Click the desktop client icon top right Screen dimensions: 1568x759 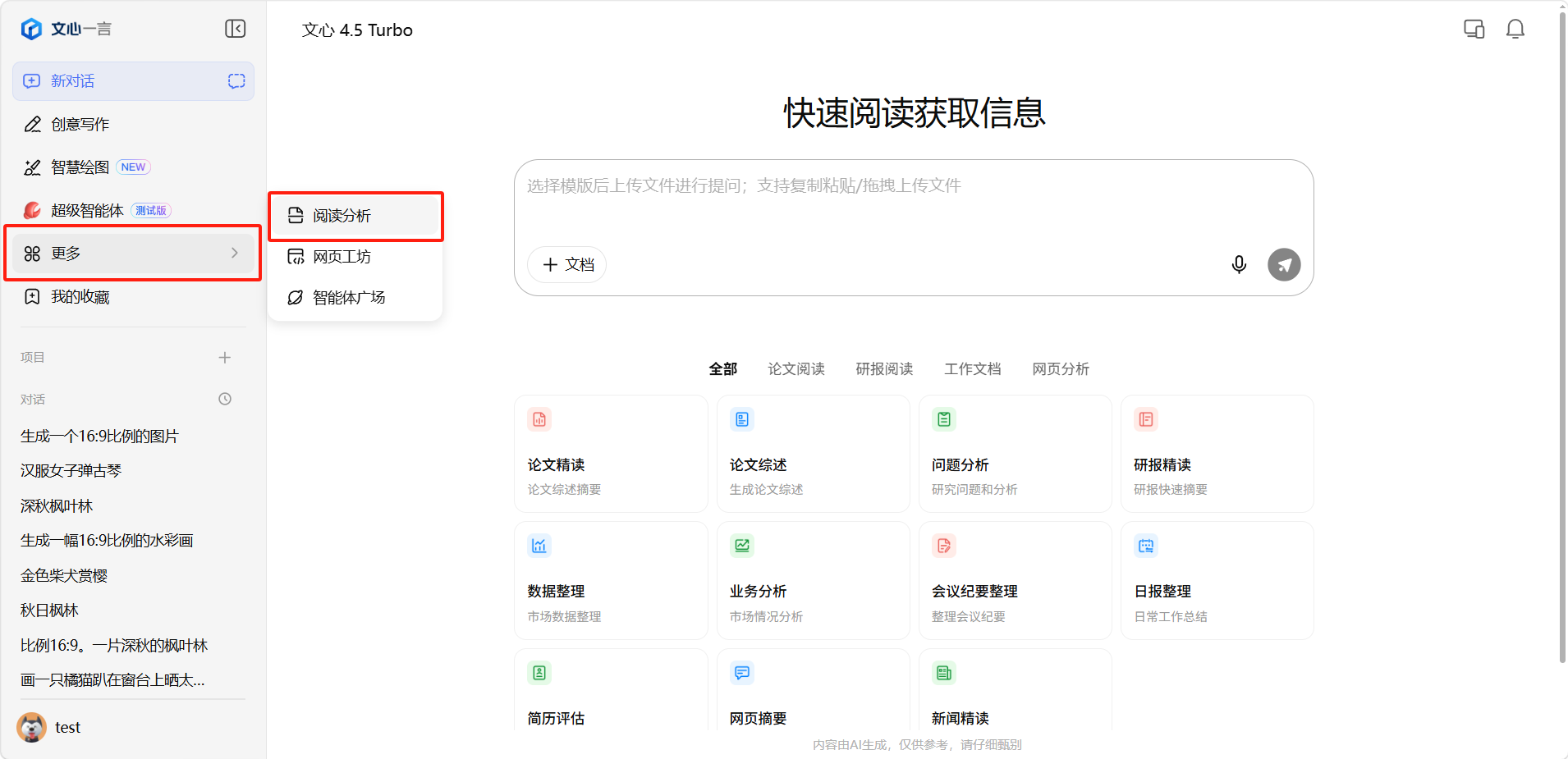point(1474,30)
